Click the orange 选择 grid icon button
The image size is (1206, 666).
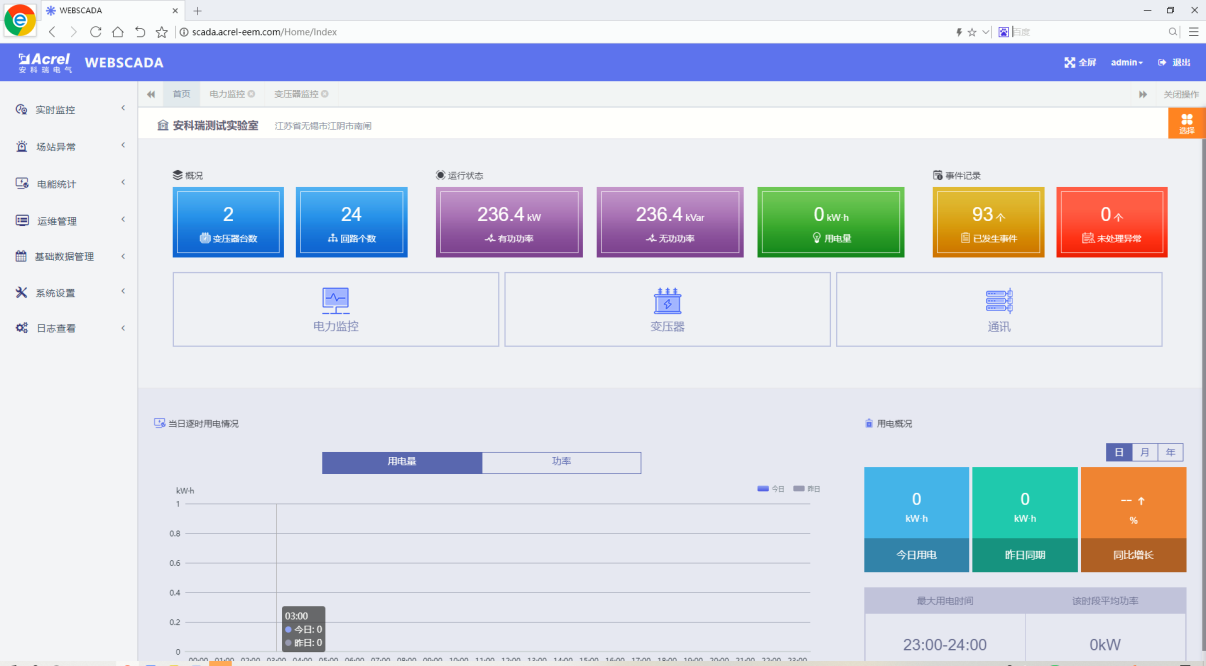pyautogui.click(x=1186, y=123)
